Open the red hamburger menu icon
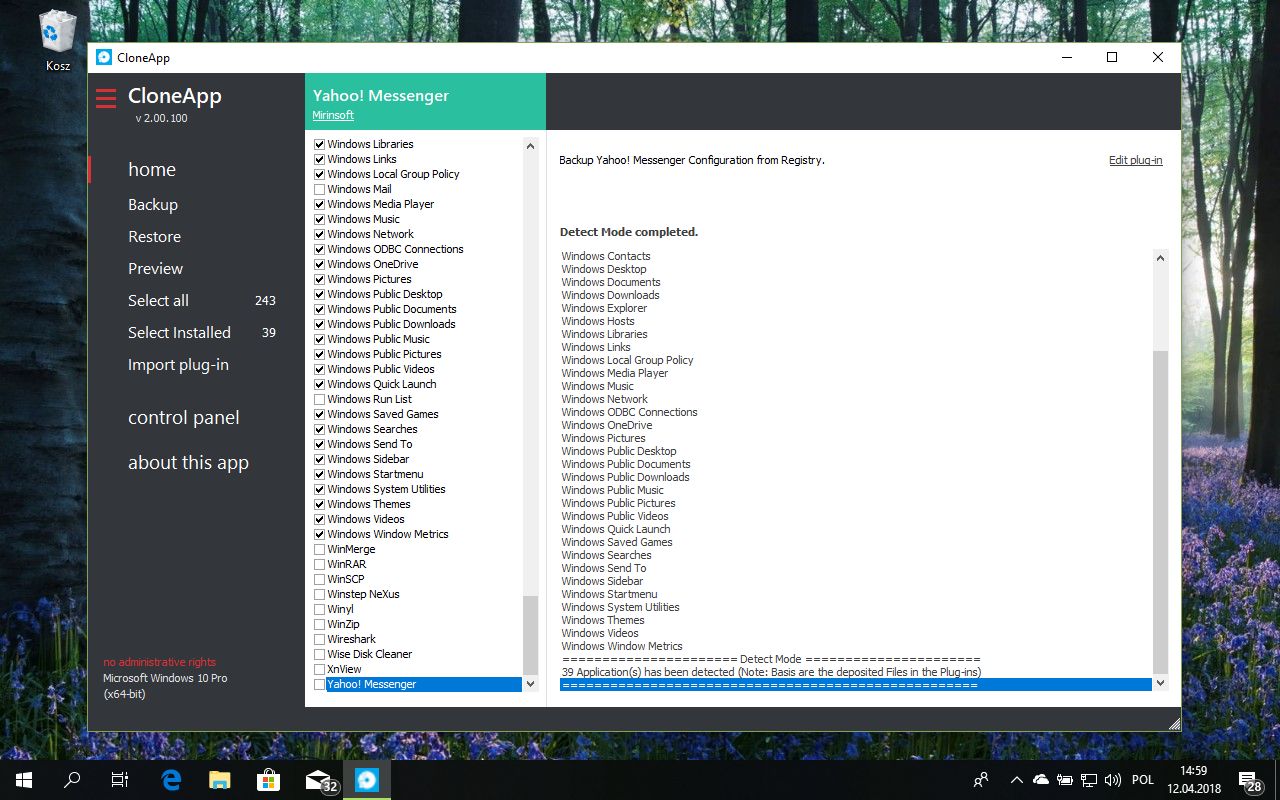The image size is (1280, 800). pyautogui.click(x=106, y=97)
